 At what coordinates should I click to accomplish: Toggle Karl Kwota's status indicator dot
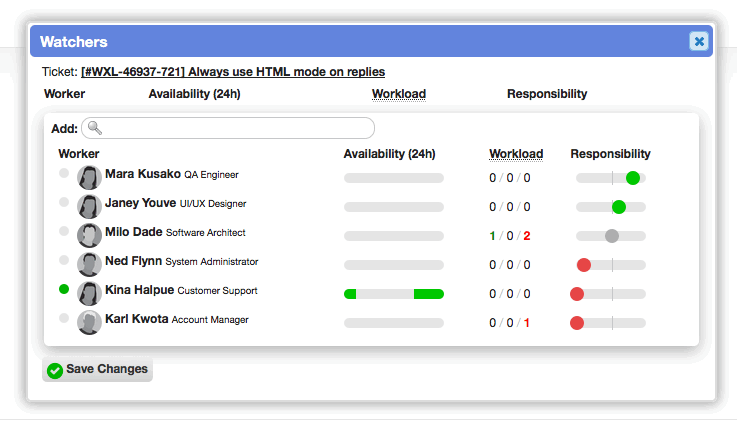64,318
